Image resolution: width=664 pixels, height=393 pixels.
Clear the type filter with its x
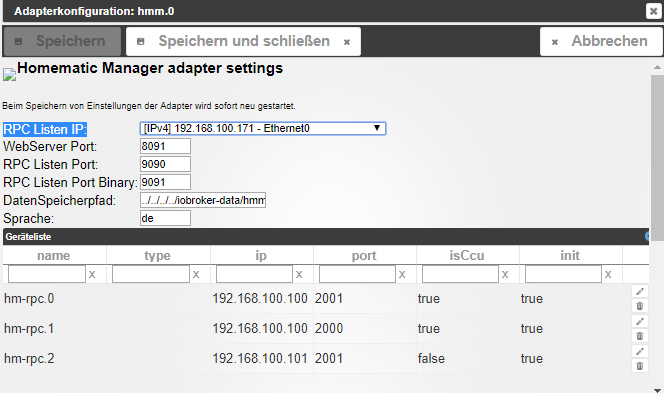(196, 274)
